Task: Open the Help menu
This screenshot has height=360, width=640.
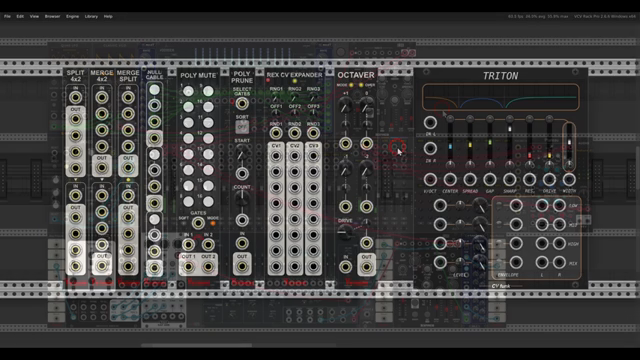Action: click(108, 16)
